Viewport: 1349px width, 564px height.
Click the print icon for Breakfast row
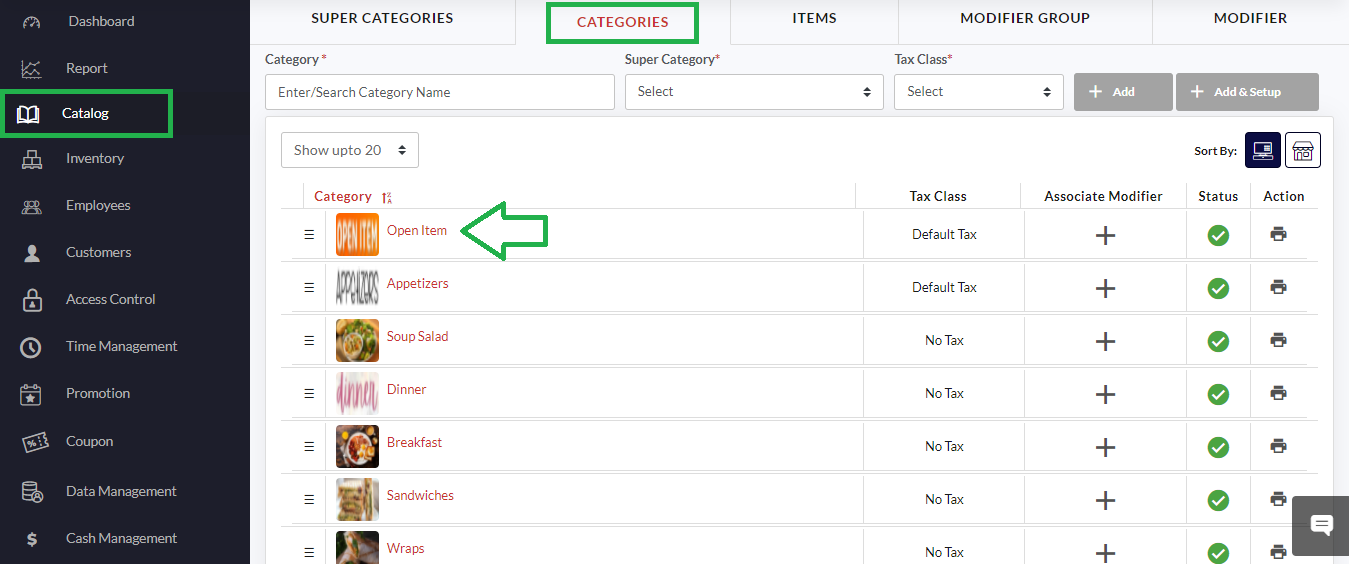[x=1278, y=446]
